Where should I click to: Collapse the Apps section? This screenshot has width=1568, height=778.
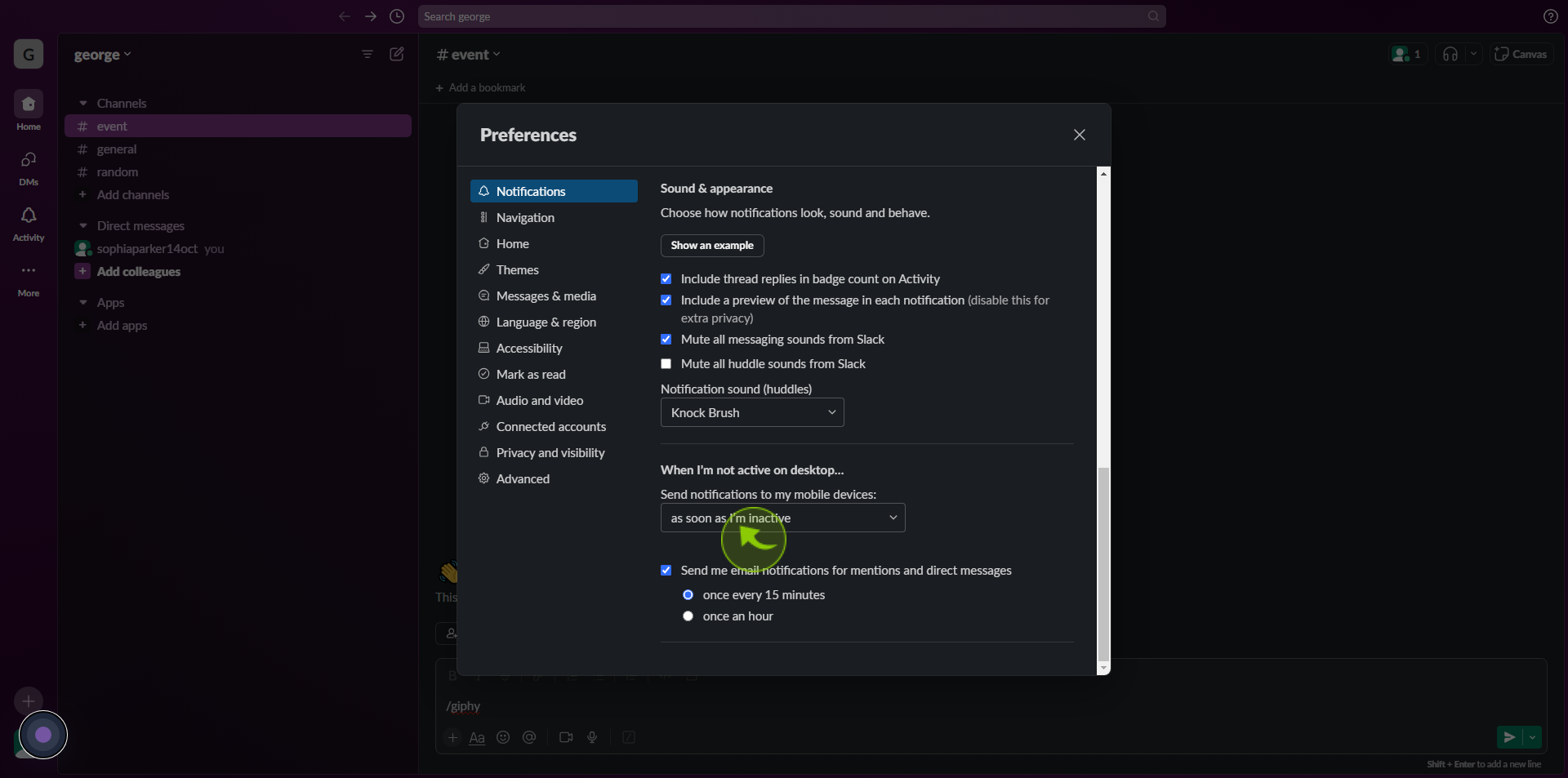pyautogui.click(x=83, y=303)
